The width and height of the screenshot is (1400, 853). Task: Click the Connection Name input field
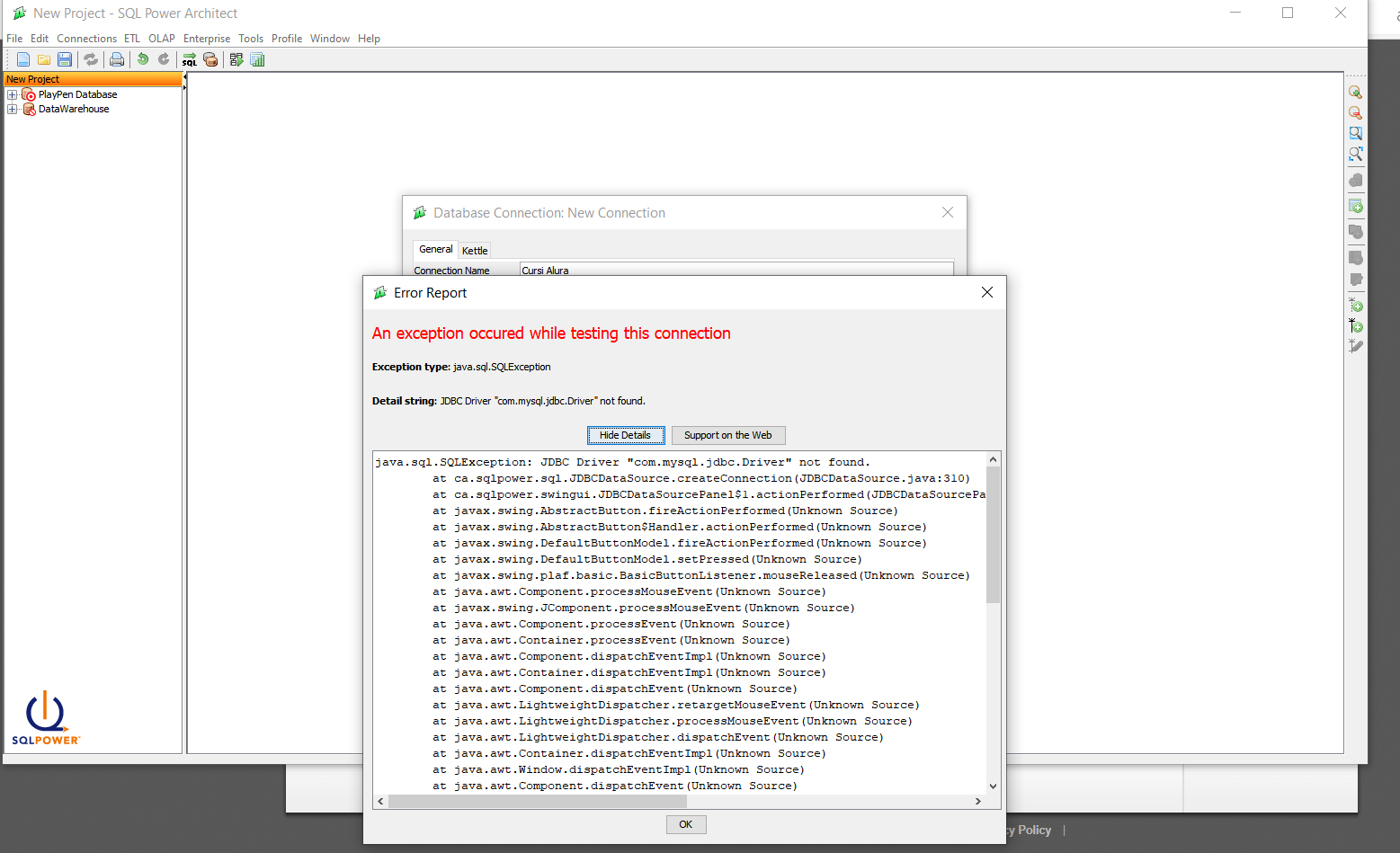tap(736, 270)
